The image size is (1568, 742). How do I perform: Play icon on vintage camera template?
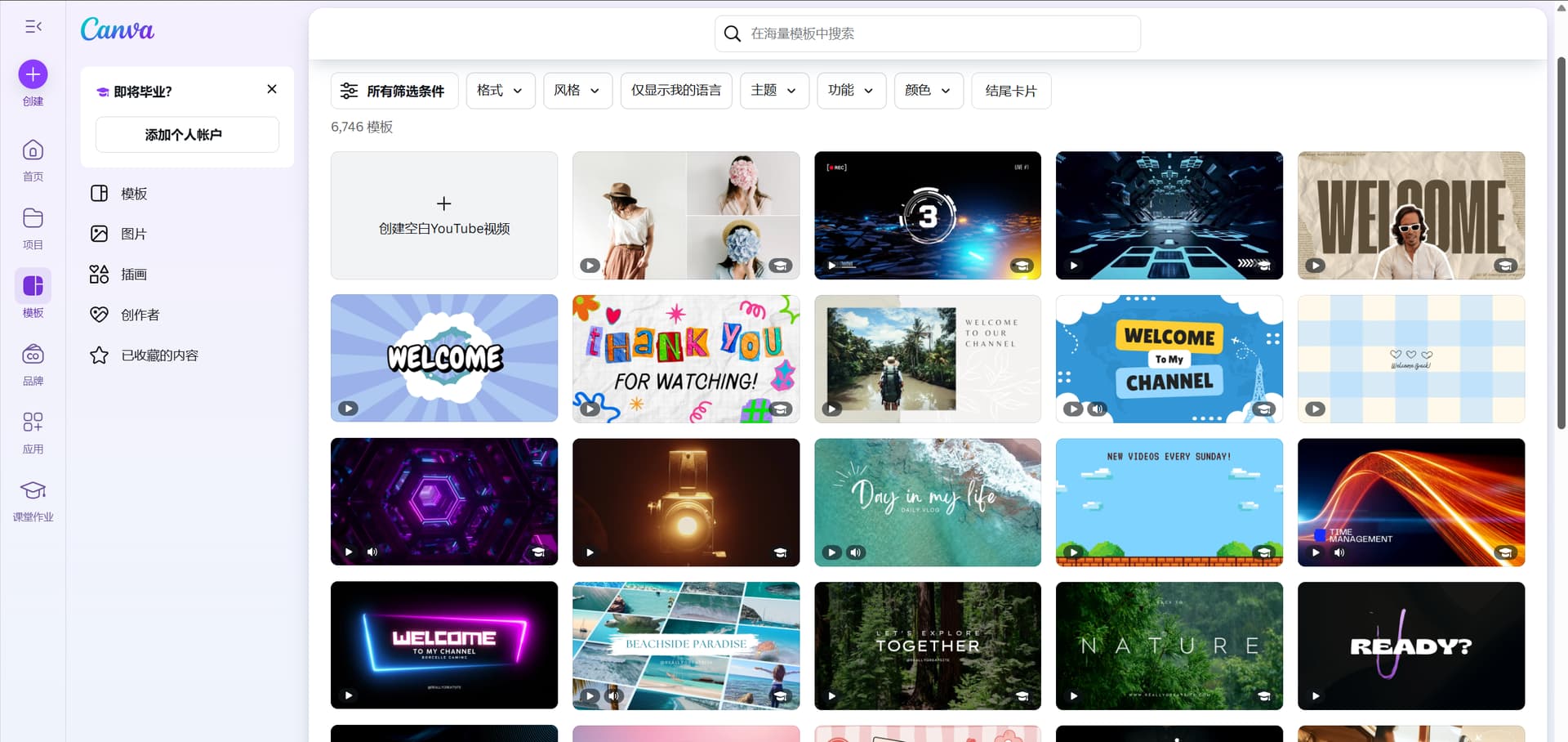(x=590, y=552)
